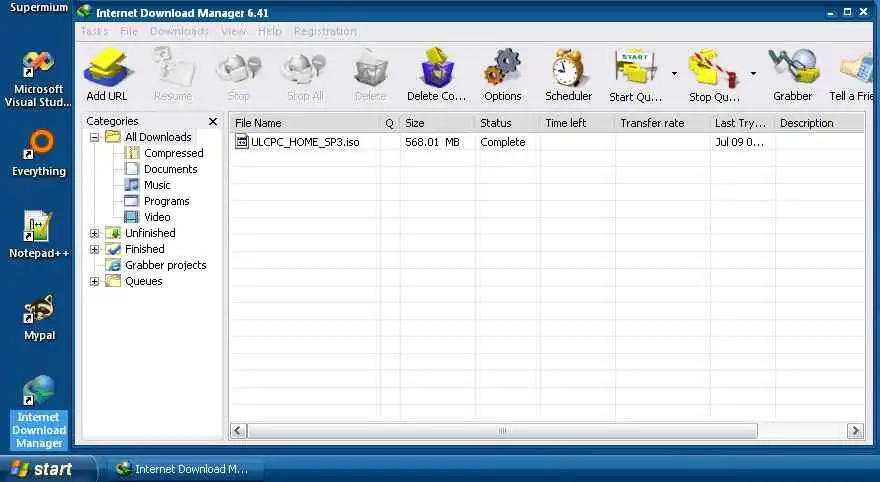
Task: Close the Categories panel
Action: (x=213, y=121)
